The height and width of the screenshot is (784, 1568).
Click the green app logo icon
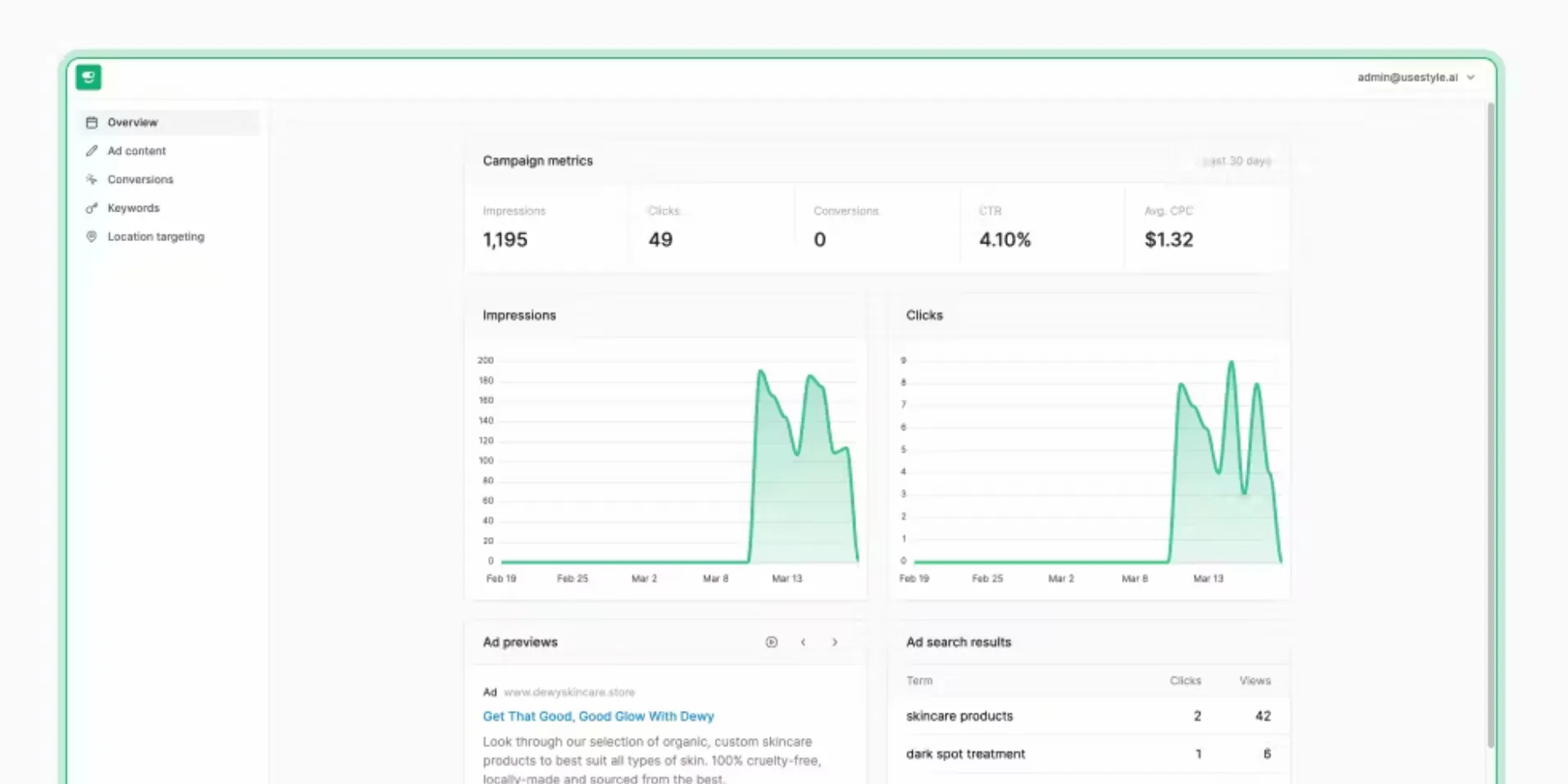click(89, 77)
